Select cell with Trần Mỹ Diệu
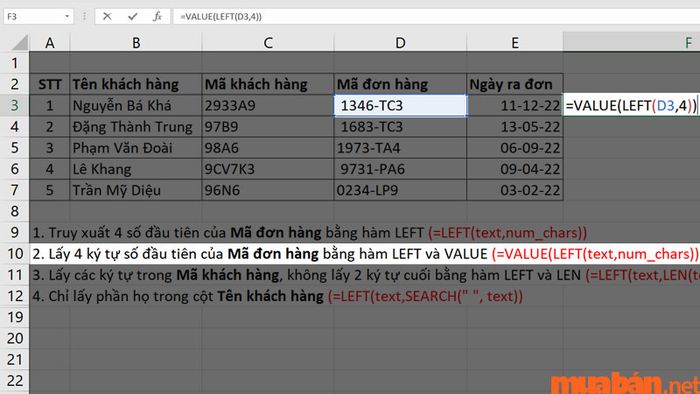This screenshot has width=700, height=394. tap(136, 190)
